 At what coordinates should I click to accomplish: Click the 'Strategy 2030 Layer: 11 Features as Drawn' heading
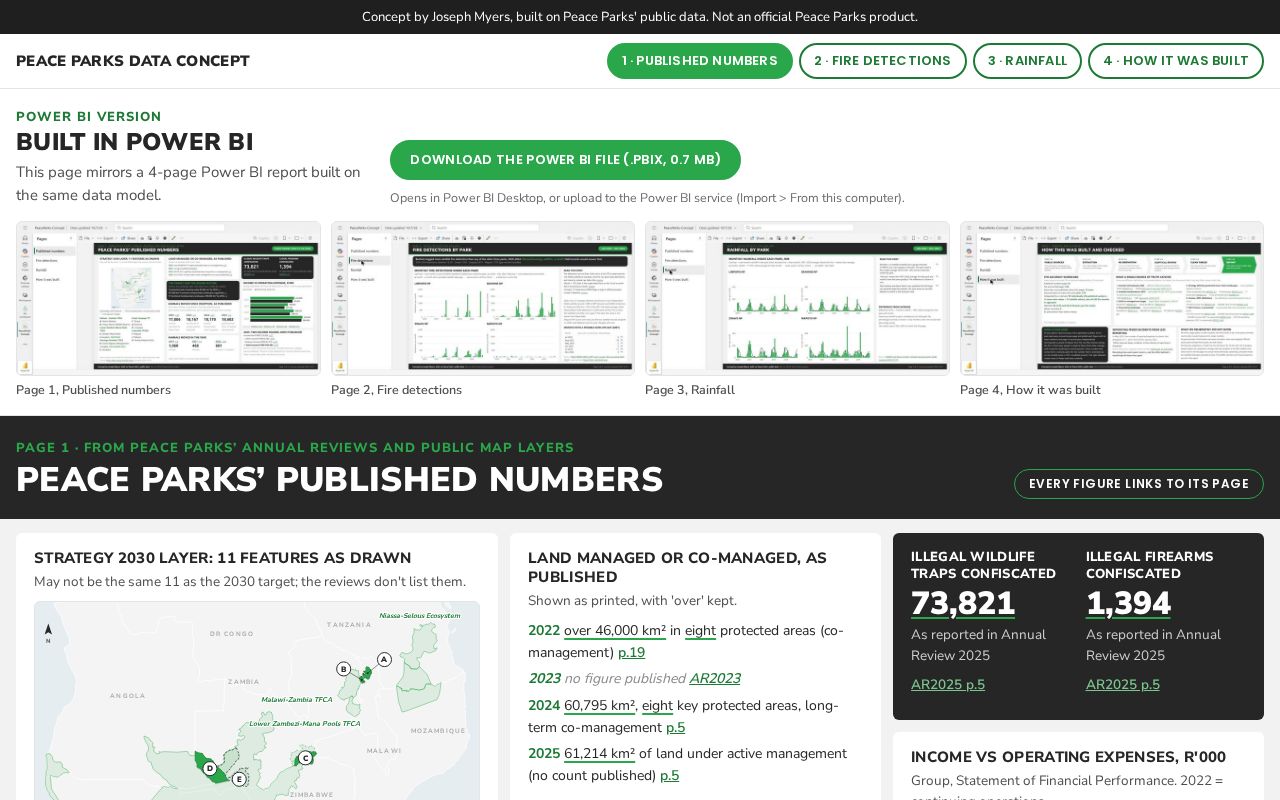click(x=223, y=558)
